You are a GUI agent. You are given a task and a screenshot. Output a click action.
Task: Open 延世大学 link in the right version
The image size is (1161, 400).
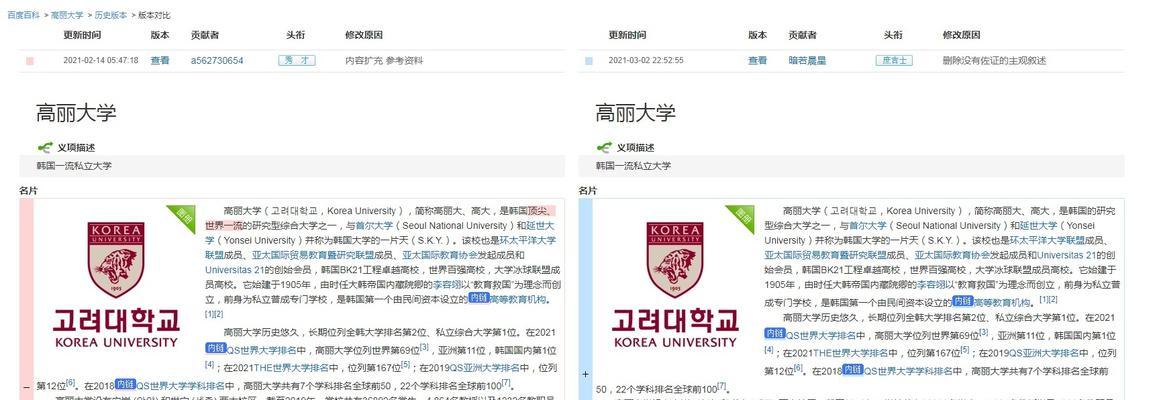1038,226
